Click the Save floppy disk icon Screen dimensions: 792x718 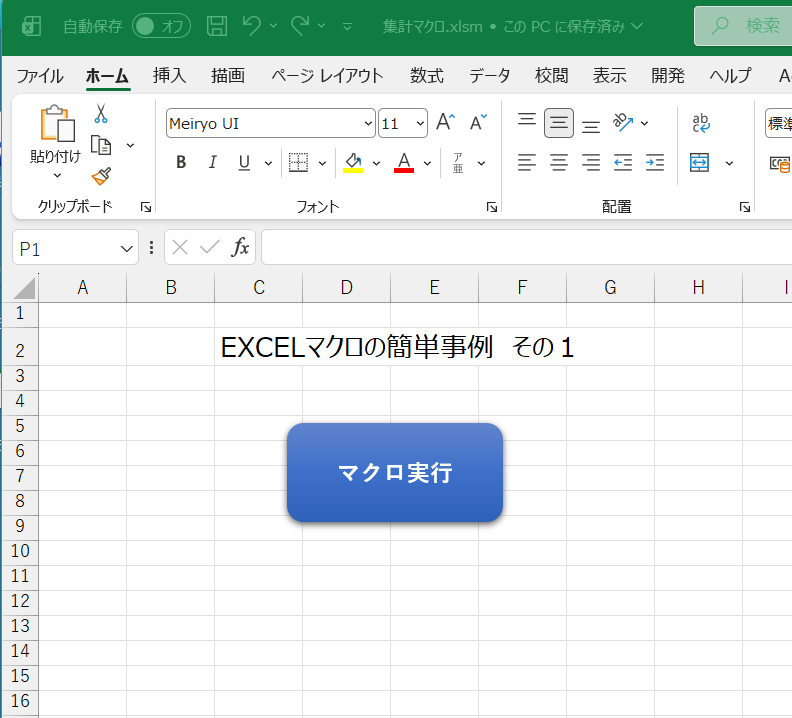[x=216, y=26]
